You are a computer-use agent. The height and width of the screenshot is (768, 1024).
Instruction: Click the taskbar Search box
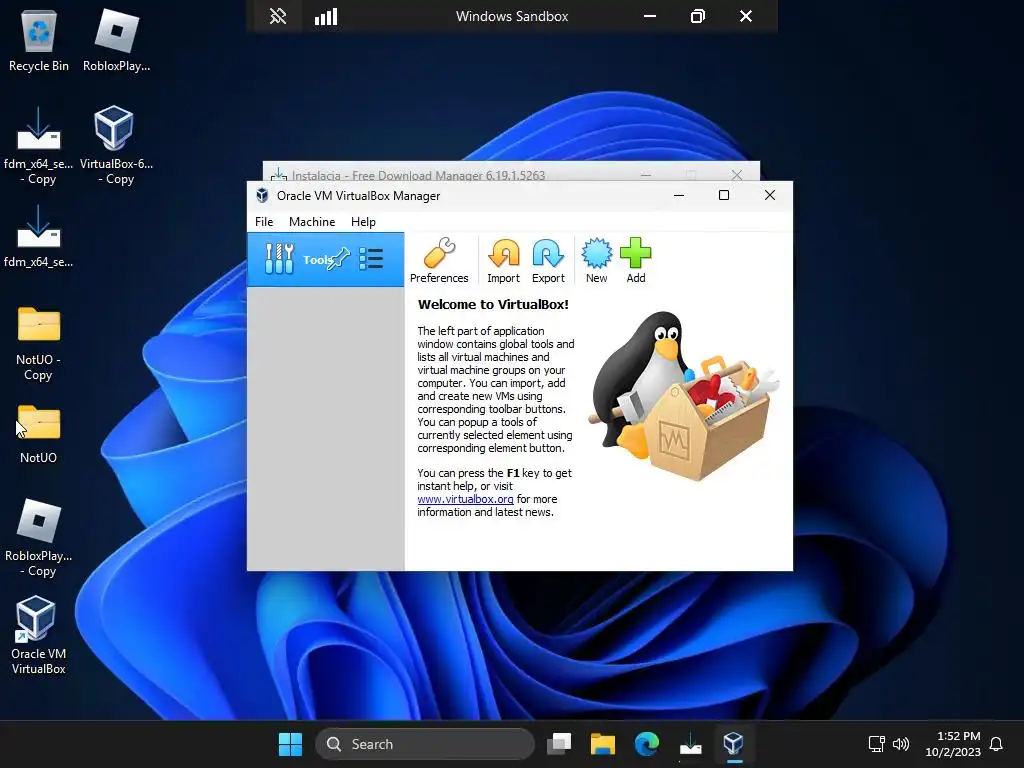point(425,744)
